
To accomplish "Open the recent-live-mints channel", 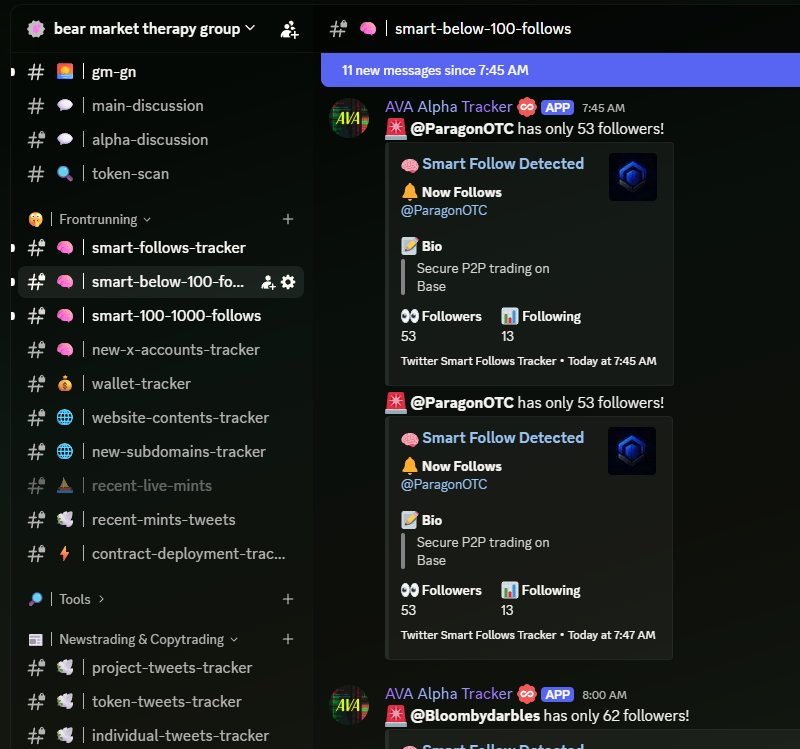I will point(161,486).
